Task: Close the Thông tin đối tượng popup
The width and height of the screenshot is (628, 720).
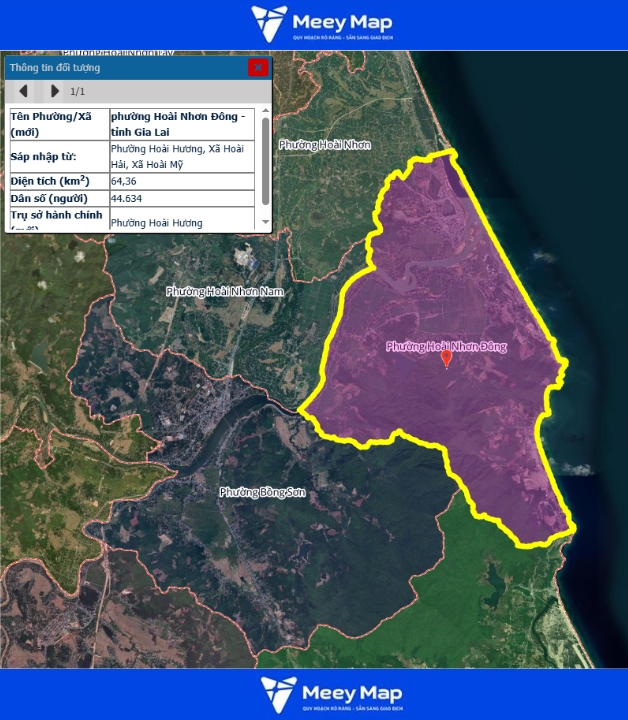Action: tap(258, 67)
